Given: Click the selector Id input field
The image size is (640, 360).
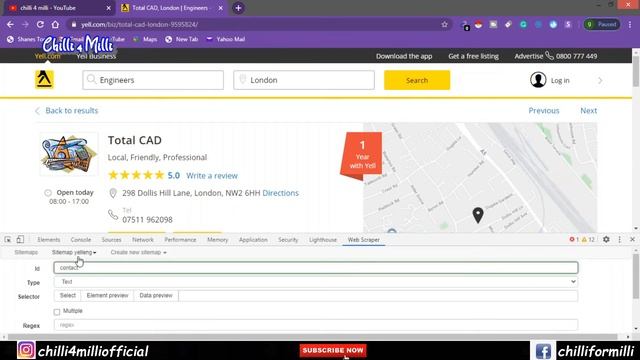Looking at the screenshot, I should point(316,268).
